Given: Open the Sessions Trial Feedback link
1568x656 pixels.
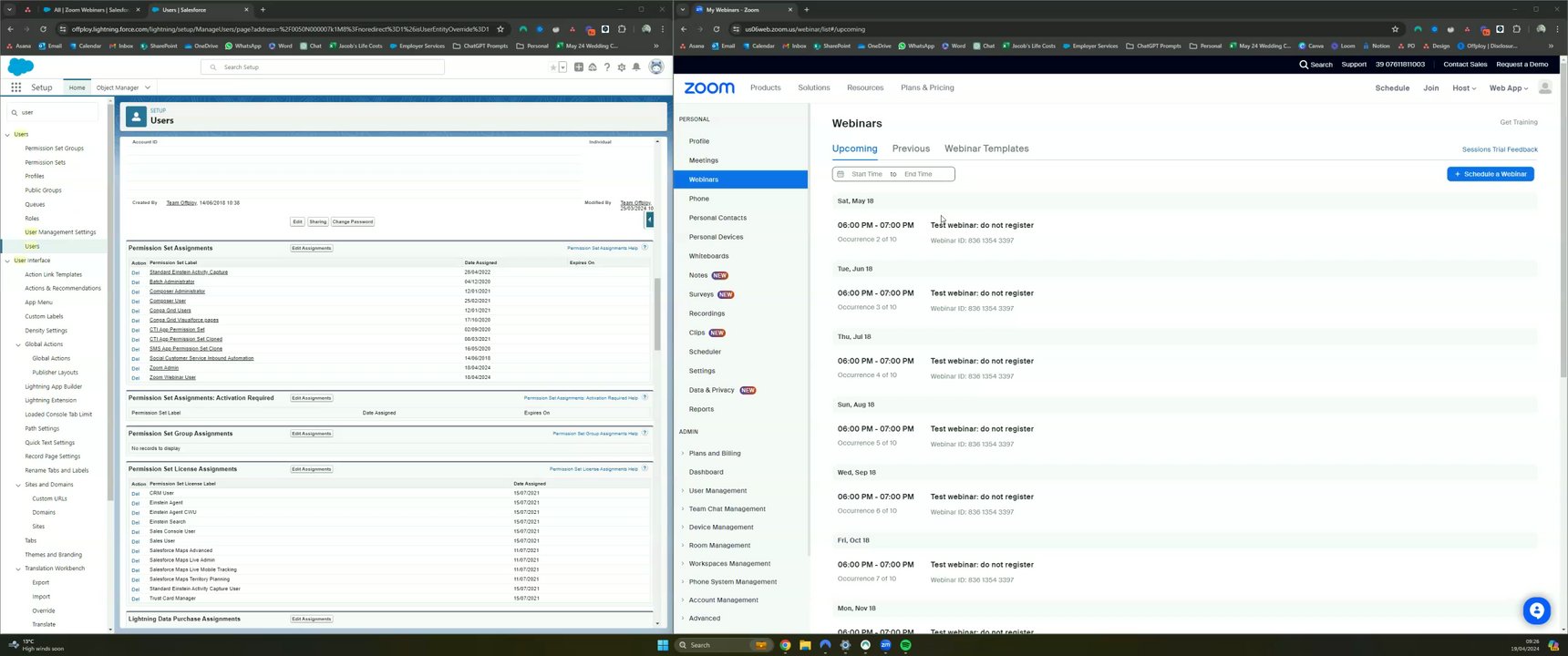Looking at the screenshot, I should 1500,149.
